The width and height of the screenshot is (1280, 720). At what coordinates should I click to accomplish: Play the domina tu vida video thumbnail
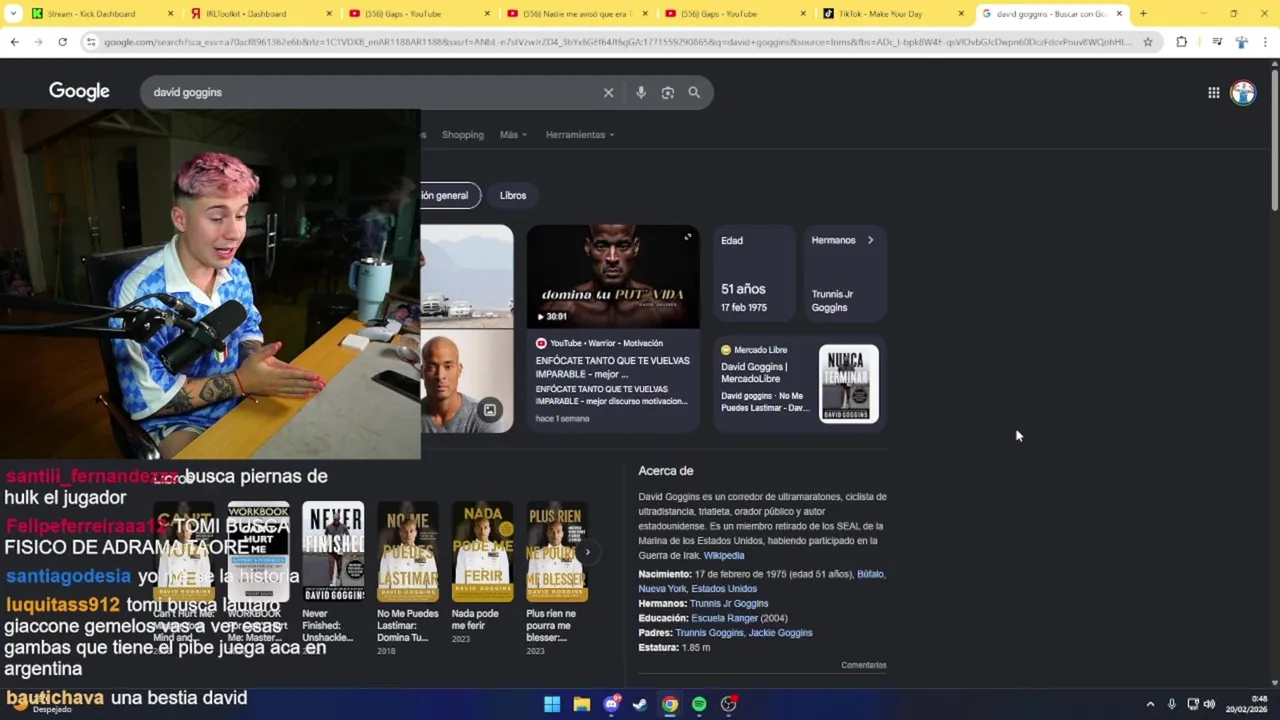point(613,277)
